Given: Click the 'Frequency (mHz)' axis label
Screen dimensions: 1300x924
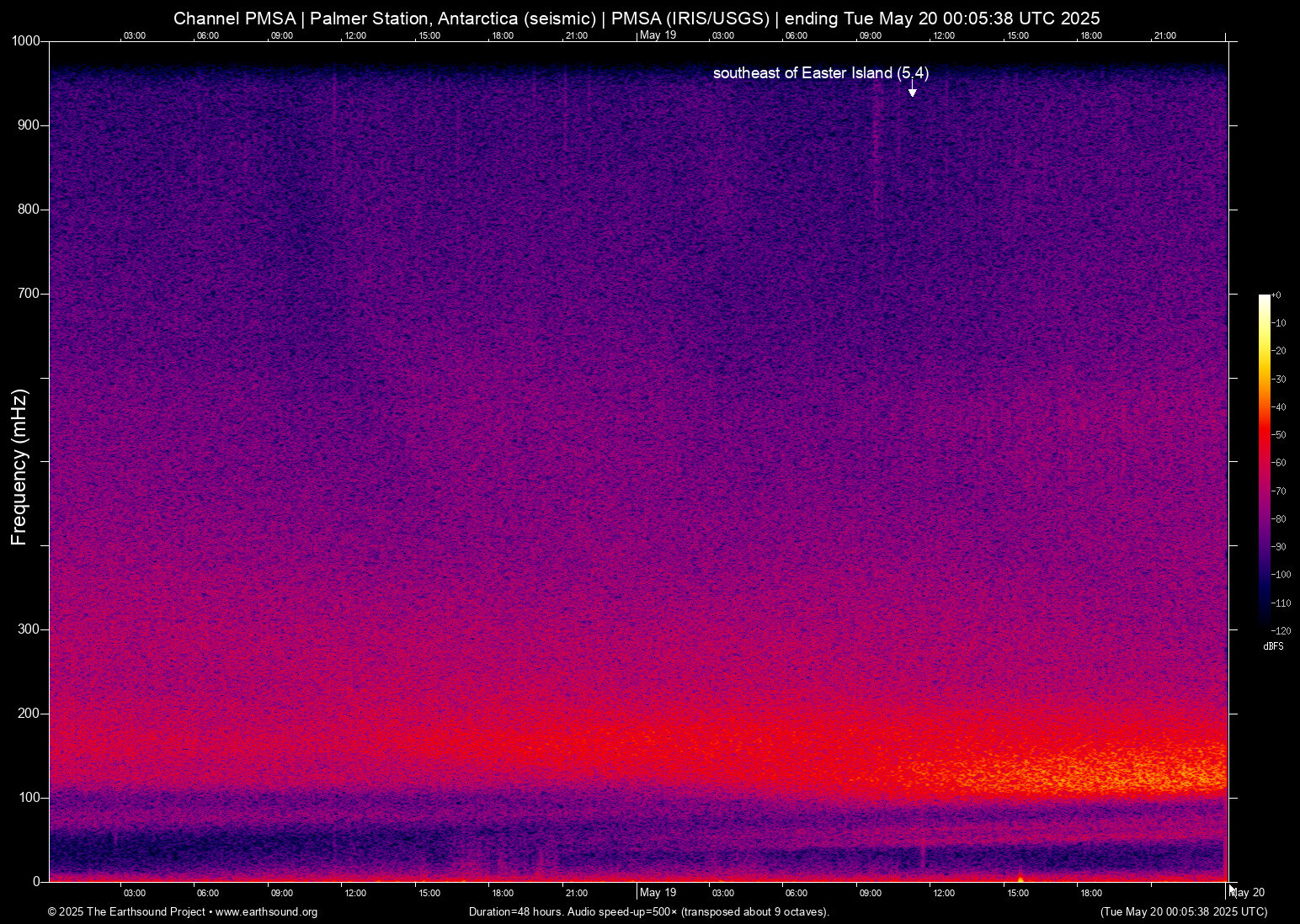Looking at the screenshot, I should coord(19,467).
